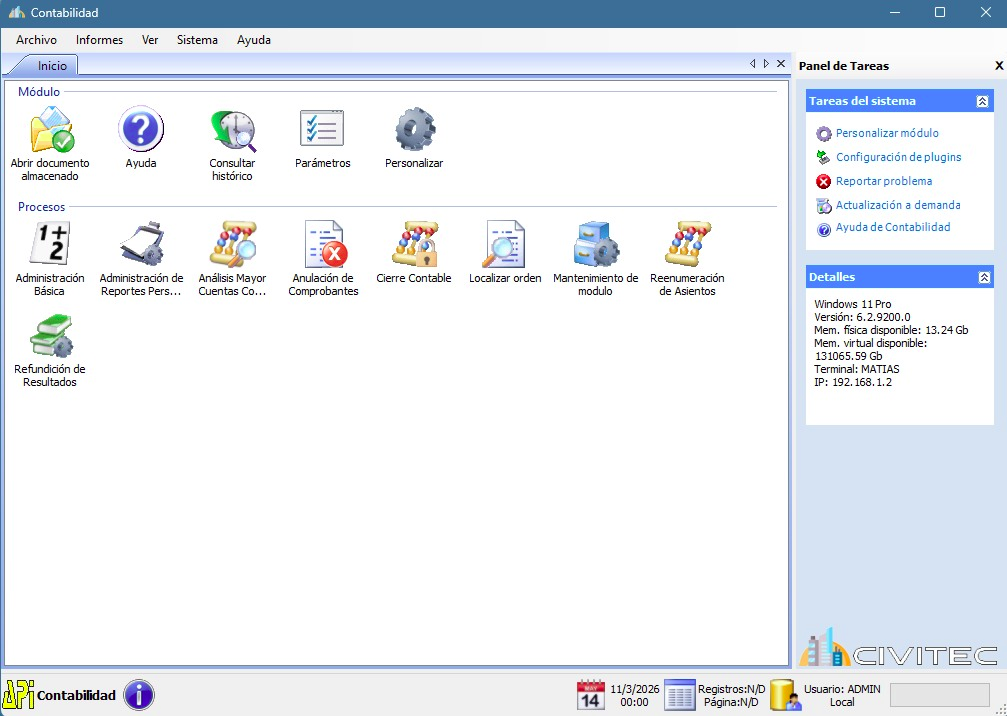This screenshot has width=1007, height=716.
Task: Click the tab scroll right arrow
Action: 766,64
